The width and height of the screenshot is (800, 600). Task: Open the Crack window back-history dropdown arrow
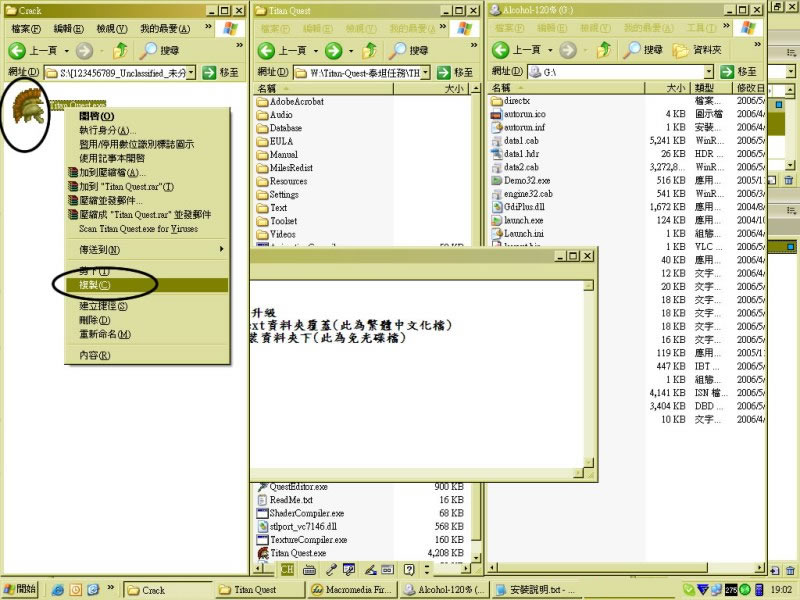pos(66,51)
